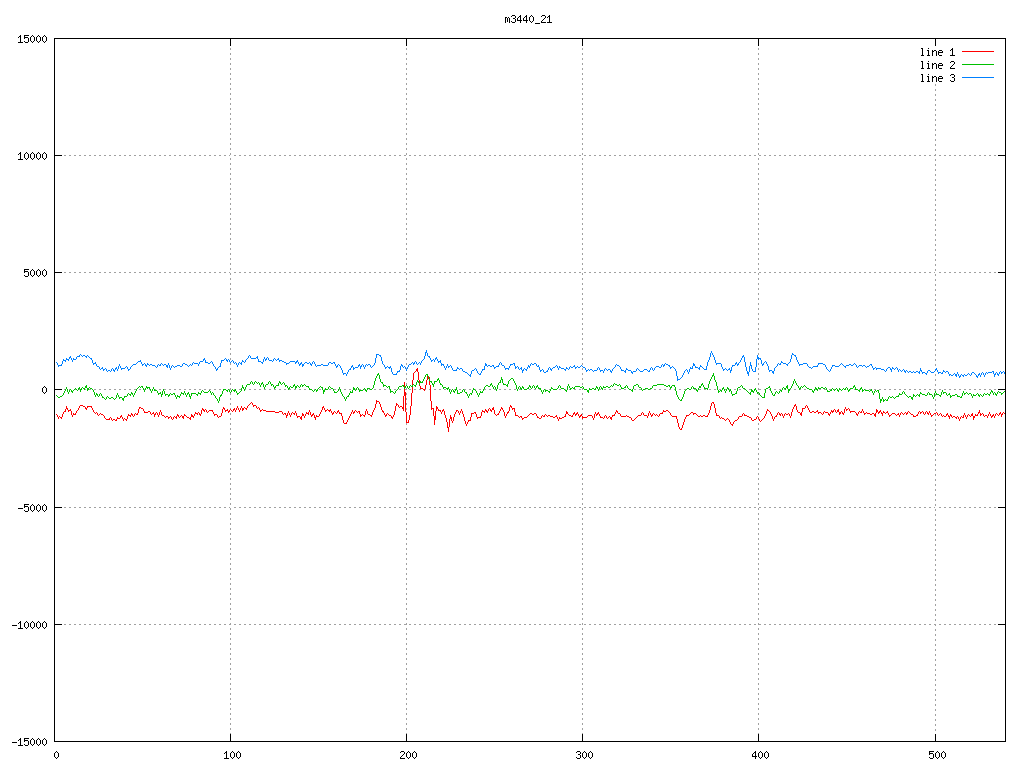Image resolution: width=1024 pixels, height=768 pixels.
Task: Click the line 1 legend color sample
Action: [x=978, y=51]
